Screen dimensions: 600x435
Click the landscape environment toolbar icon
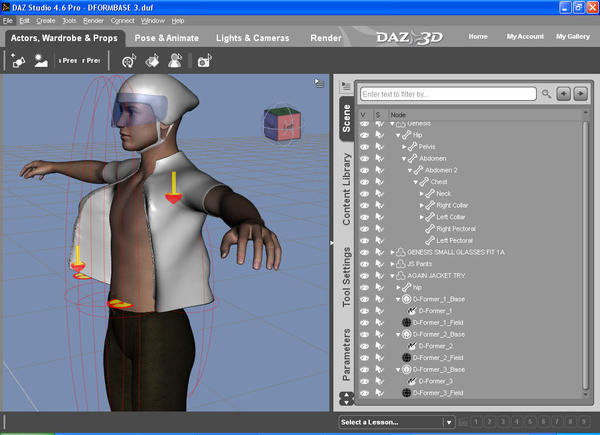tap(41, 61)
